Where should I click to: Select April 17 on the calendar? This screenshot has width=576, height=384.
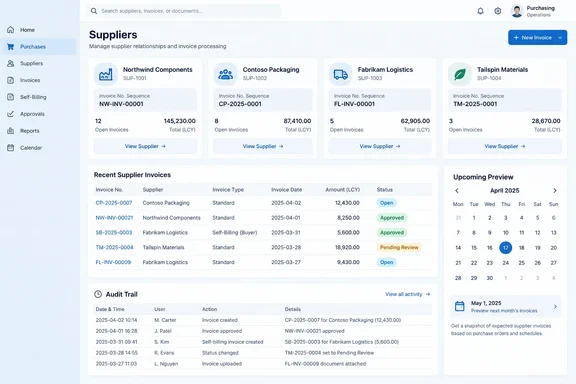point(505,248)
